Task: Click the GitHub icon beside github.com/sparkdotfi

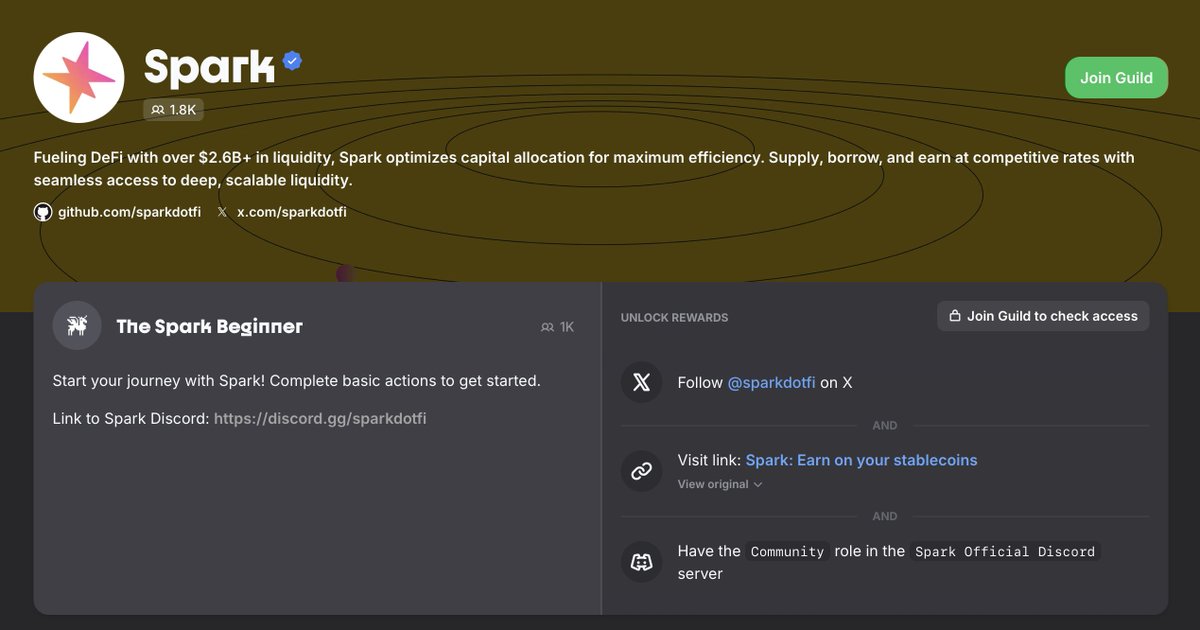Action: tap(43, 212)
